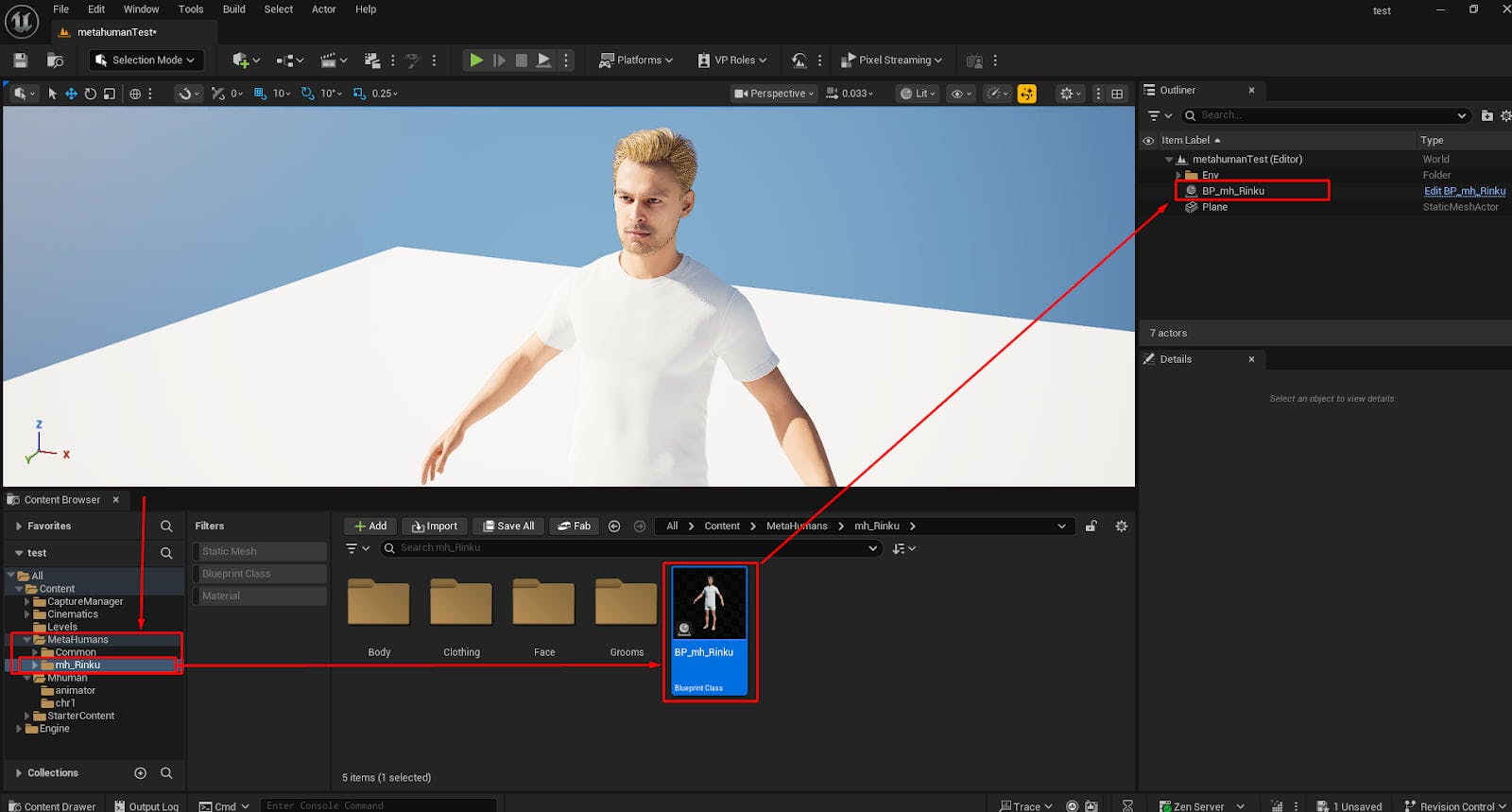Toggle scale snapping icon
The image size is (1512, 812).
359,94
